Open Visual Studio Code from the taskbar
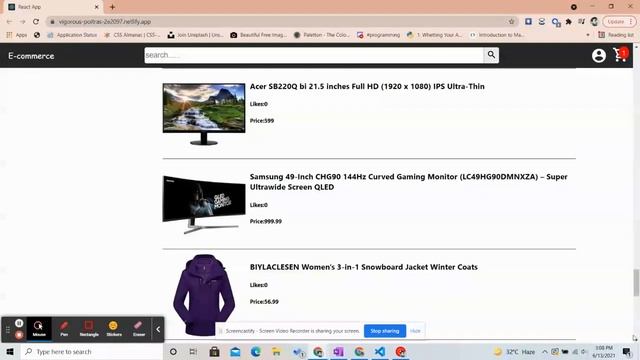This screenshot has width=640, height=360. pyautogui.click(x=380, y=351)
